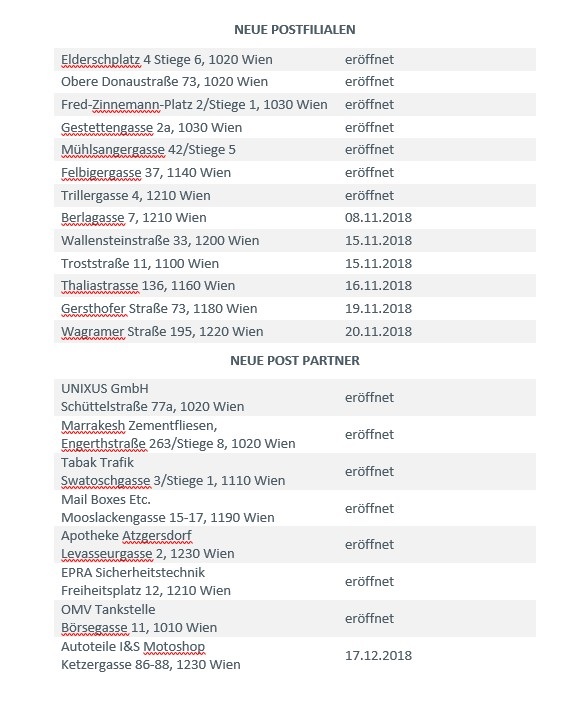This screenshot has height=702, width=578.
Task: Click the date 08.11.2018 beside Berlagasse
Action: tap(378, 218)
